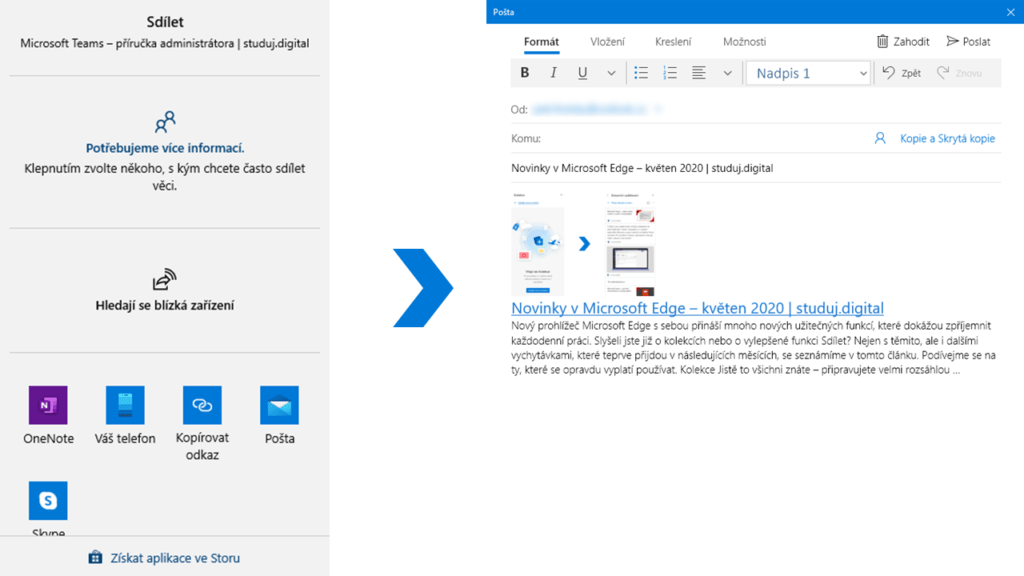
Task: Insert a numbered list
Action: pyautogui.click(x=670, y=73)
